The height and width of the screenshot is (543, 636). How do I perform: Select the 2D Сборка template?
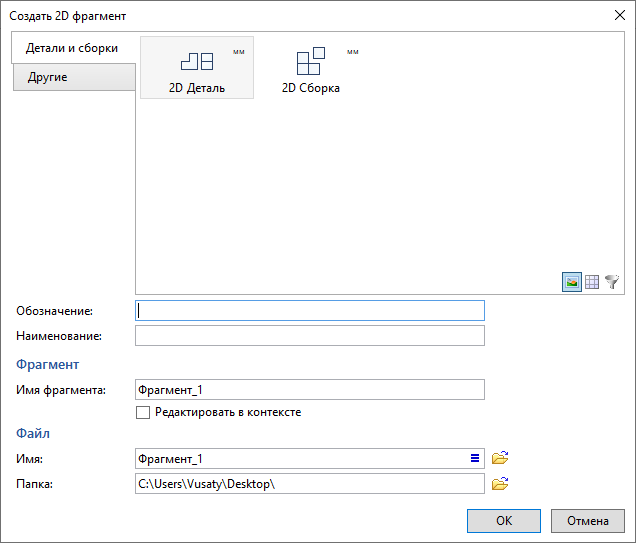(311, 68)
